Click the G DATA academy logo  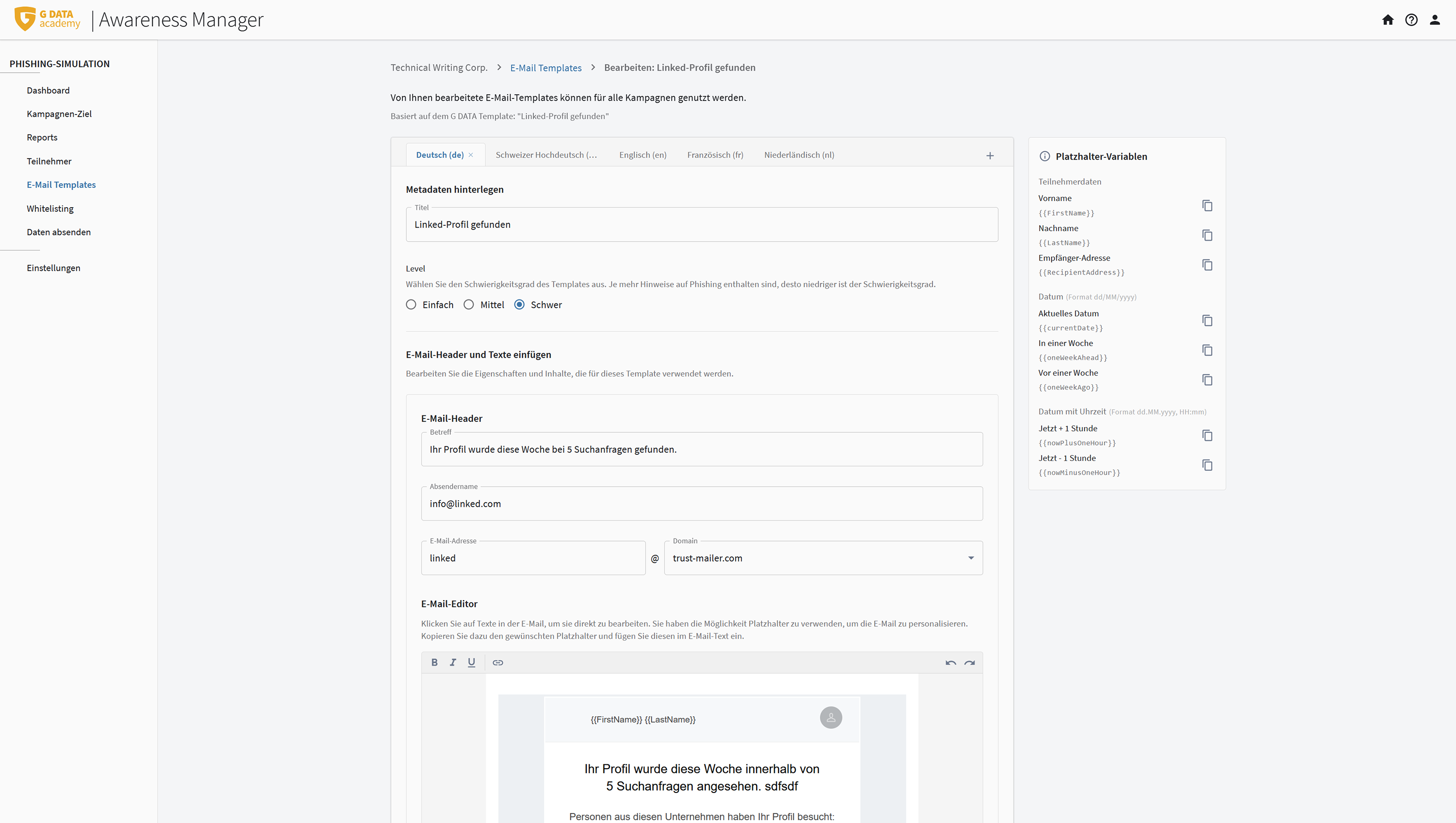(x=48, y=19)
